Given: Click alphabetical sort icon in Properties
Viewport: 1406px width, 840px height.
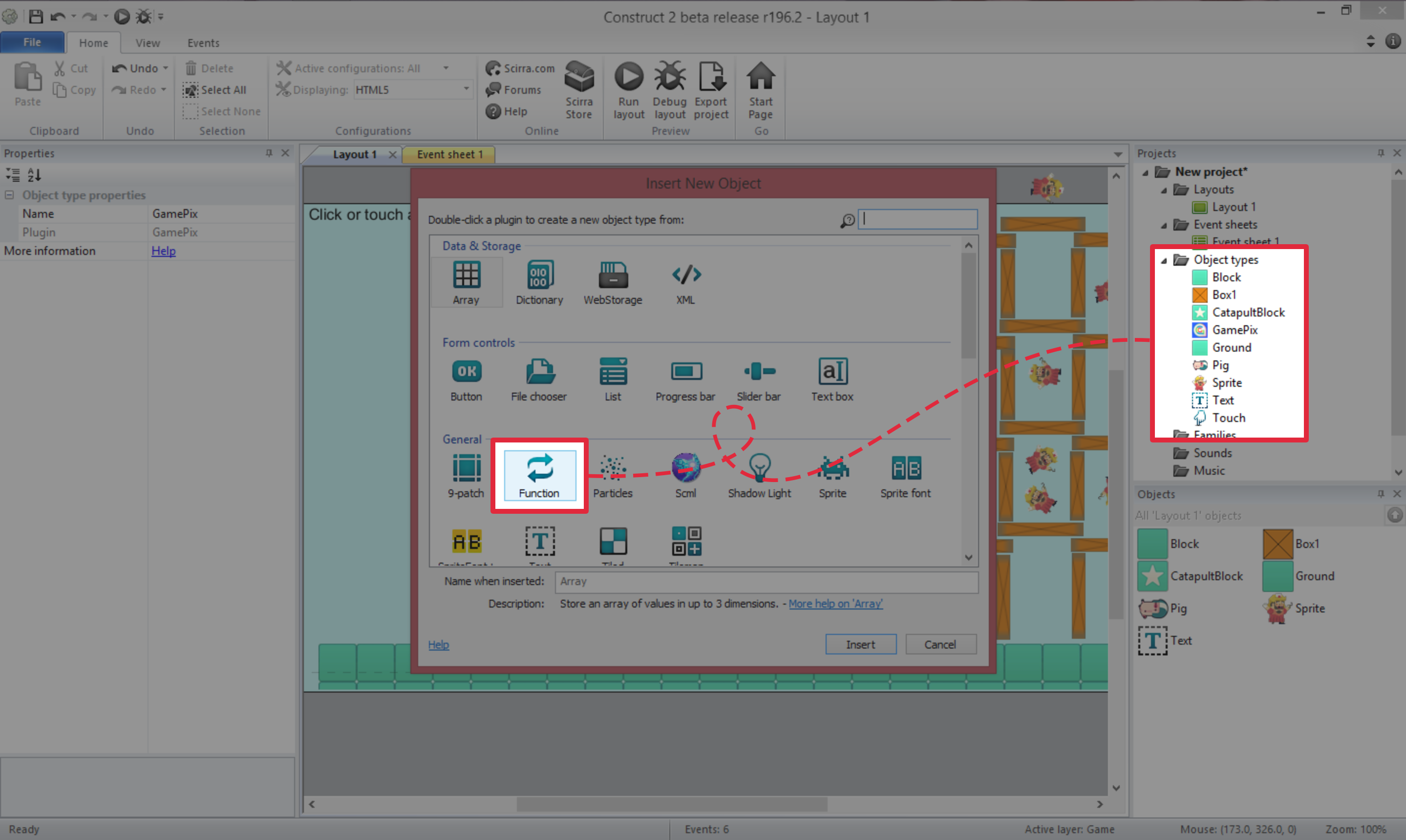Looking at the screenshot, I should pos(35,175).
